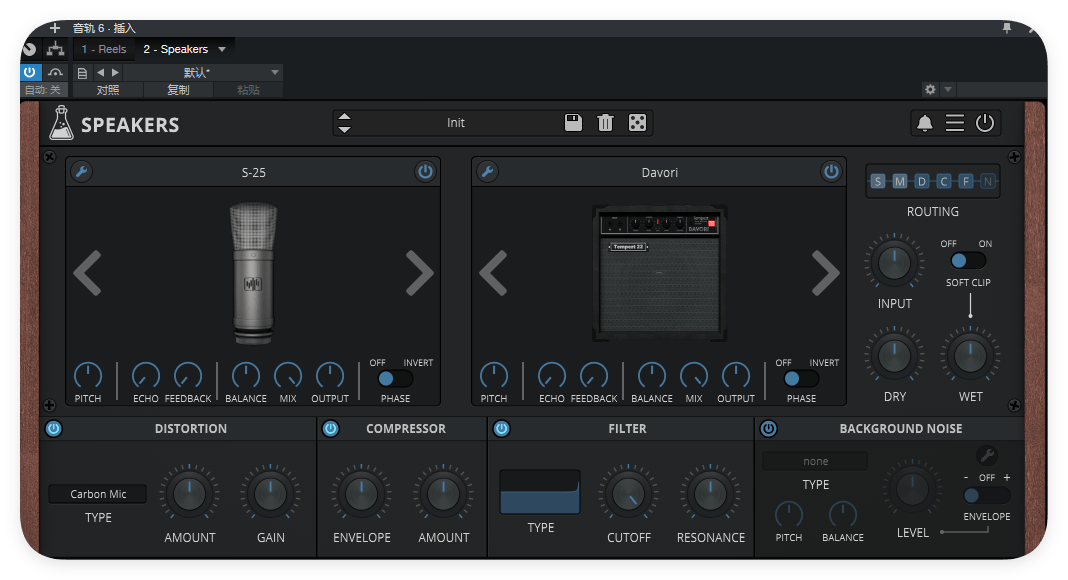
Task: Open notifications bell icon
Action: click(924, 123)
